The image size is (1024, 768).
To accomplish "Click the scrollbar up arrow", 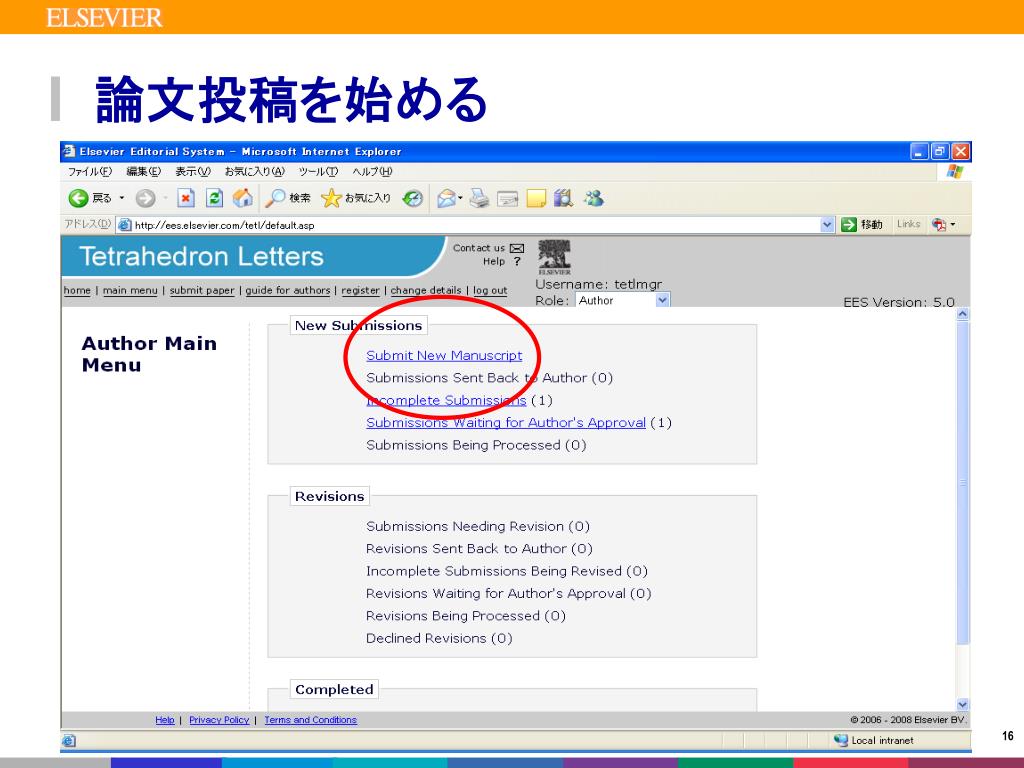I will (x=963, y=314).
